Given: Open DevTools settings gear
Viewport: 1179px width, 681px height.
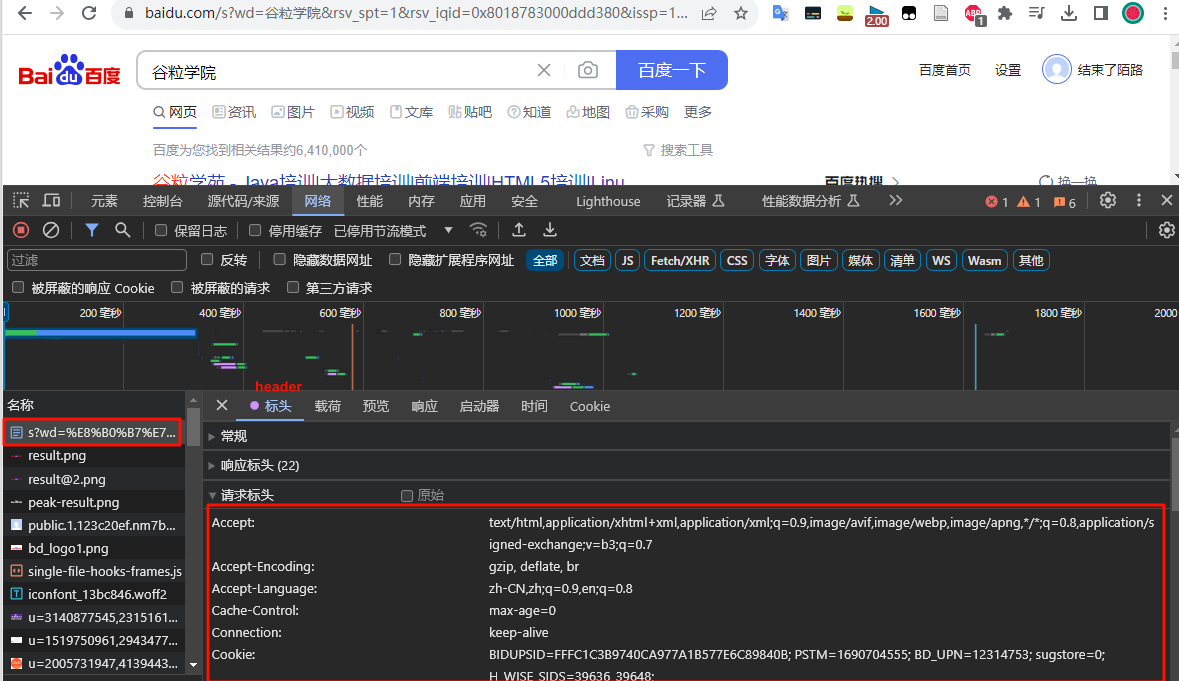Looking at the screenshot, I should click(x=1108, y=201).
